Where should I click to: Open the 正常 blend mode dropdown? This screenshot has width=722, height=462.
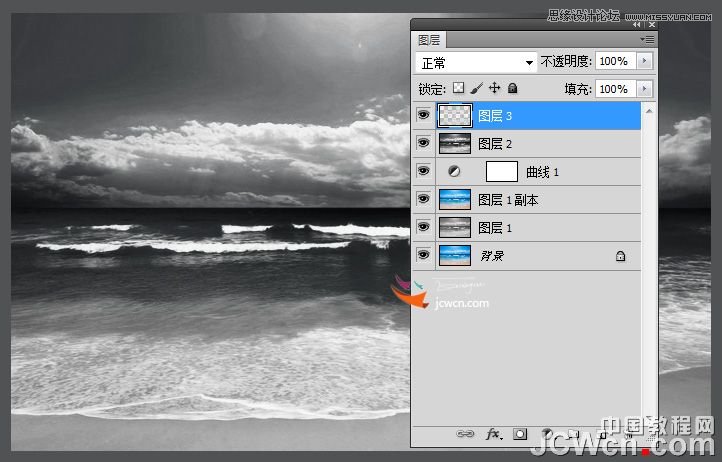click(x=476, y=62)
